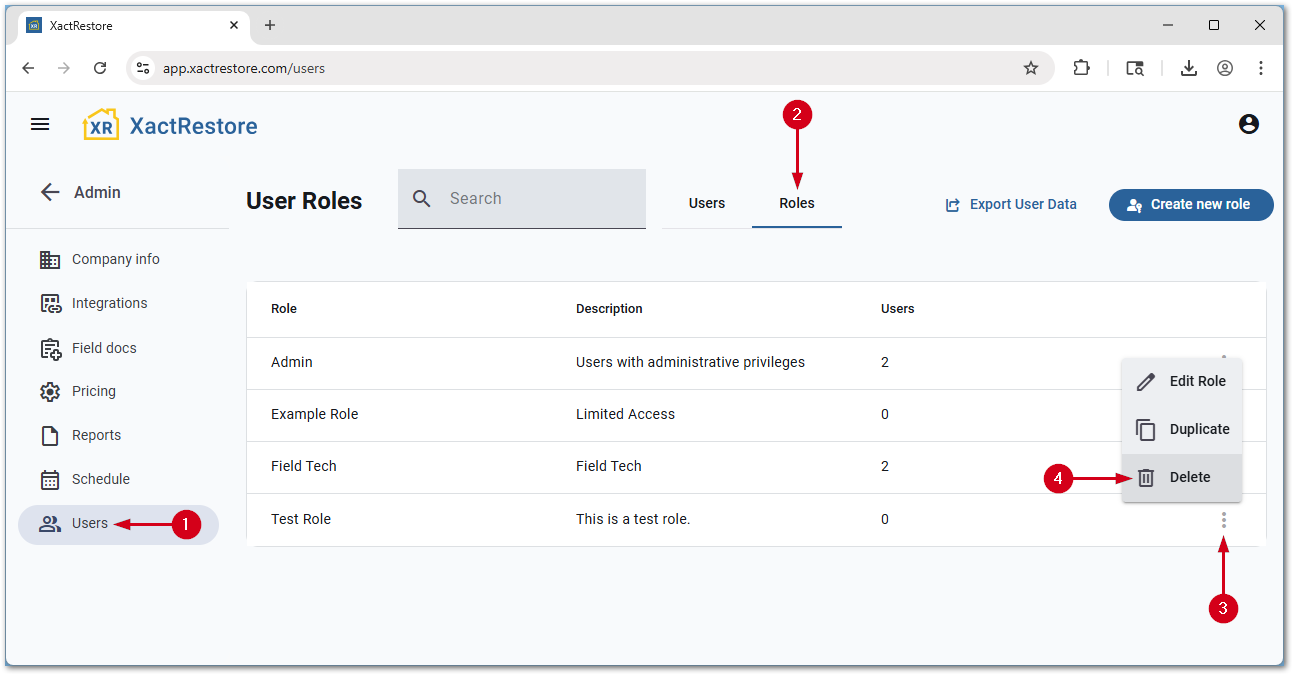Open Schedule from the sidebar
The image size is (1293, 675).
(x=100, y=479)
